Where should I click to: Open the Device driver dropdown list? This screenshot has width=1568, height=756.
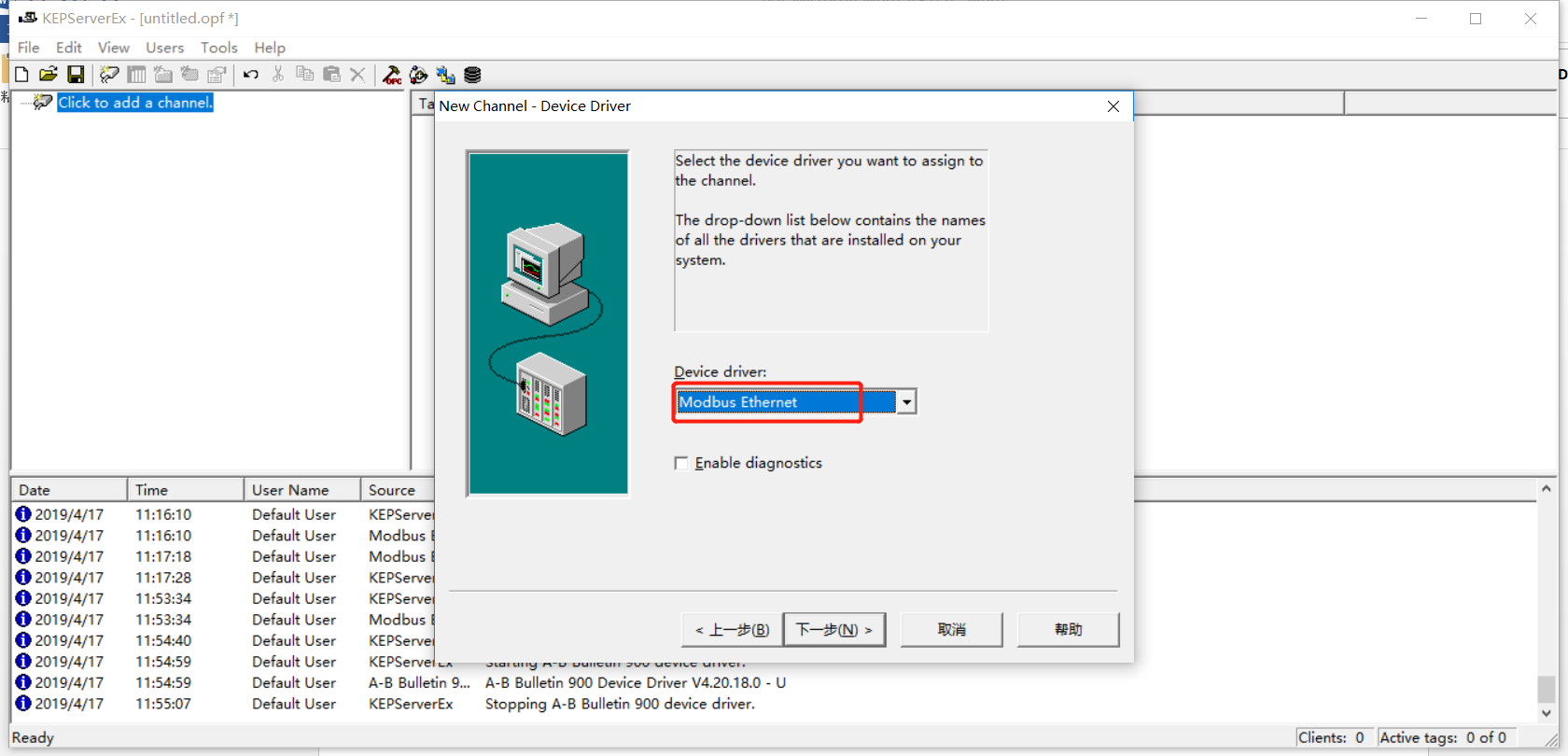pyautogui.click(x=905, y=401)
